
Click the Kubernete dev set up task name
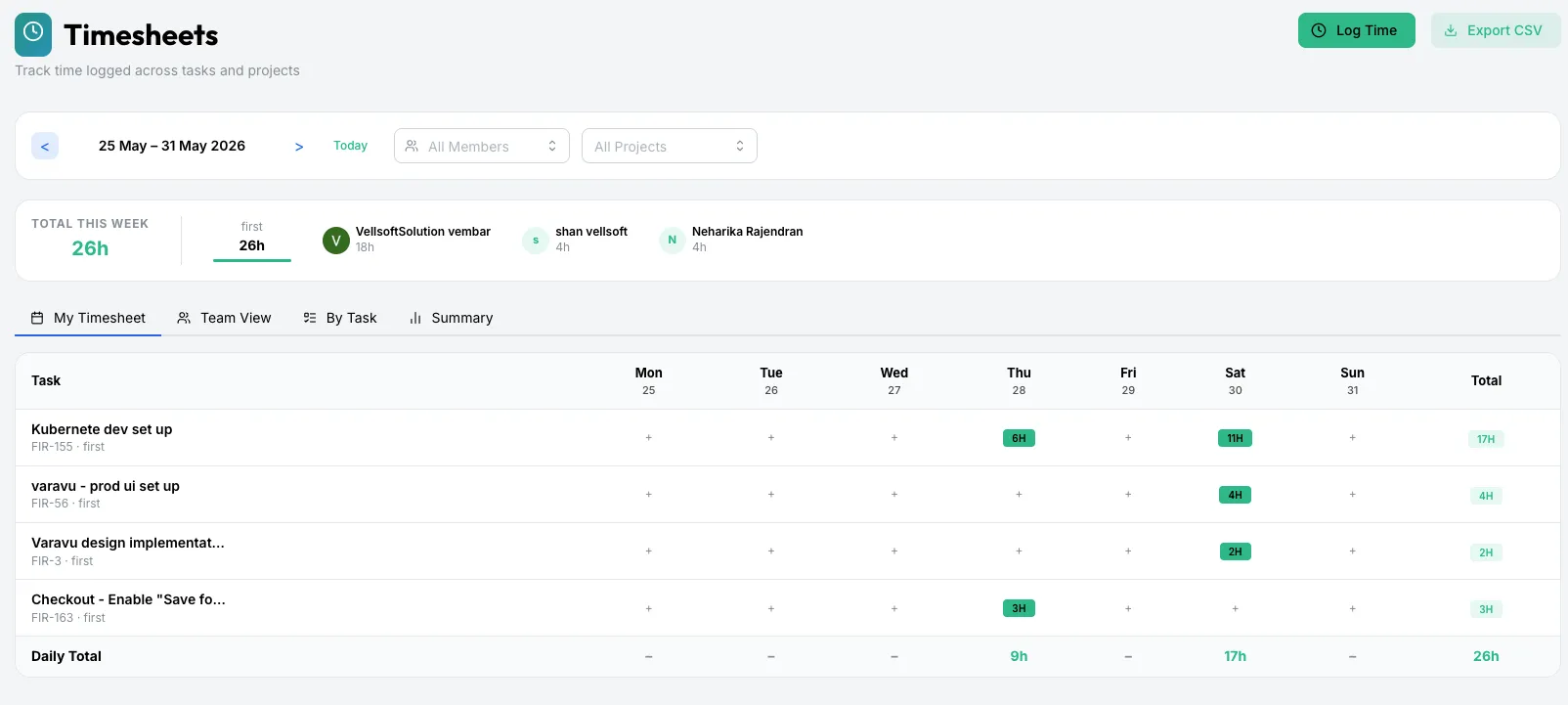(x=102, y=429)
